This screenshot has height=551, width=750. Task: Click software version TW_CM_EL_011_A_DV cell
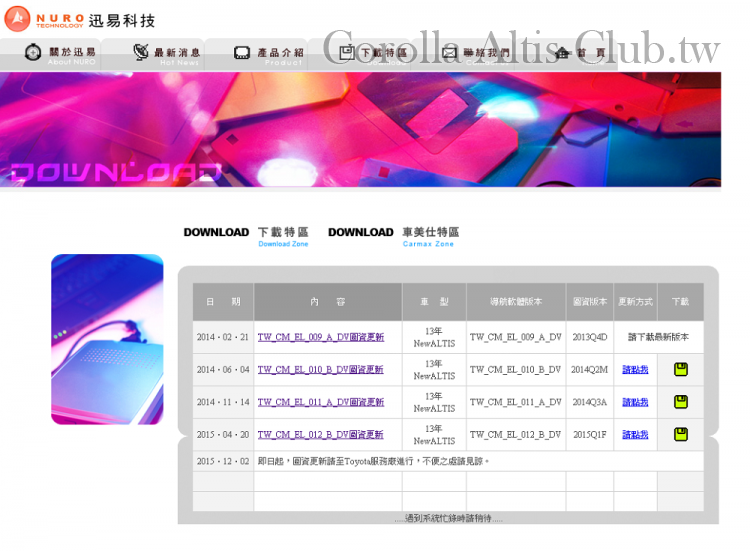[x=516, y=402]
